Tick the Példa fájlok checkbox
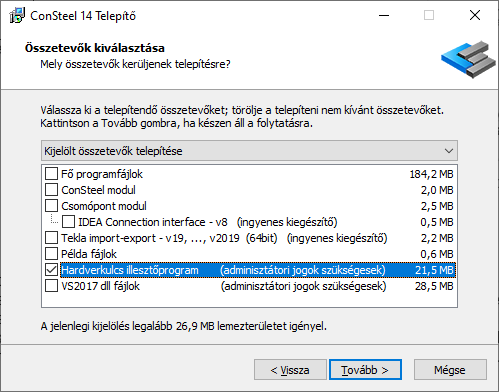Viewport: 499px width, 392px height. pos(51,254)
